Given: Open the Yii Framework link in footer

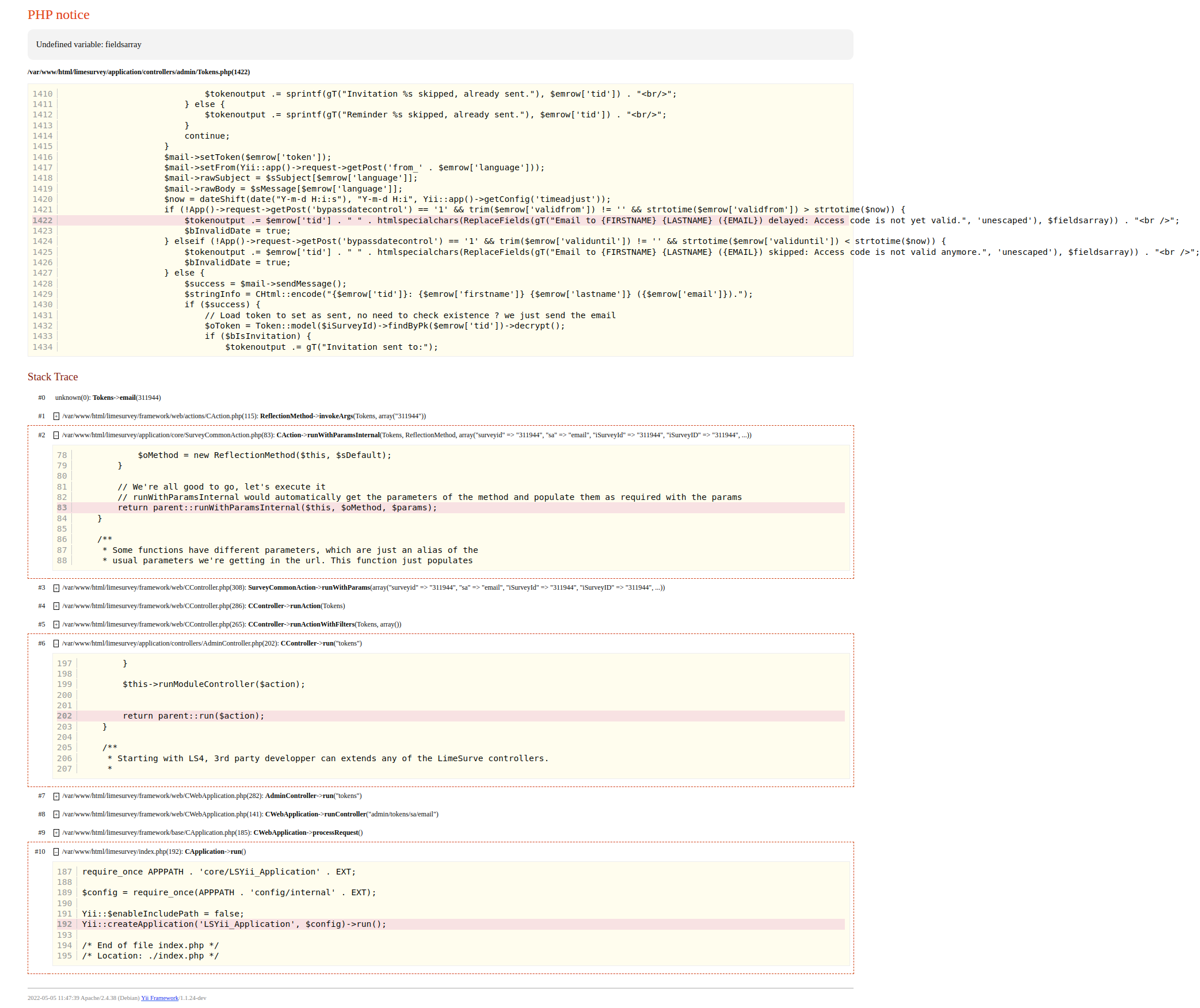Looking at the screenshot, I should click(x=159, y=998).
